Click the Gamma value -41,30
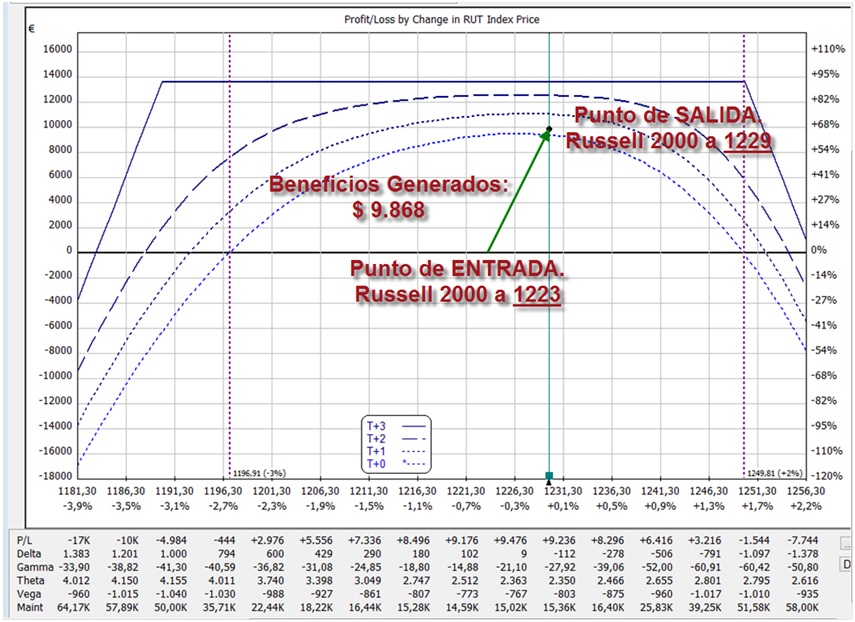Image resolution: width=855 pixels, height=622 pixels. pyautogui.click(x=172, y=567)
